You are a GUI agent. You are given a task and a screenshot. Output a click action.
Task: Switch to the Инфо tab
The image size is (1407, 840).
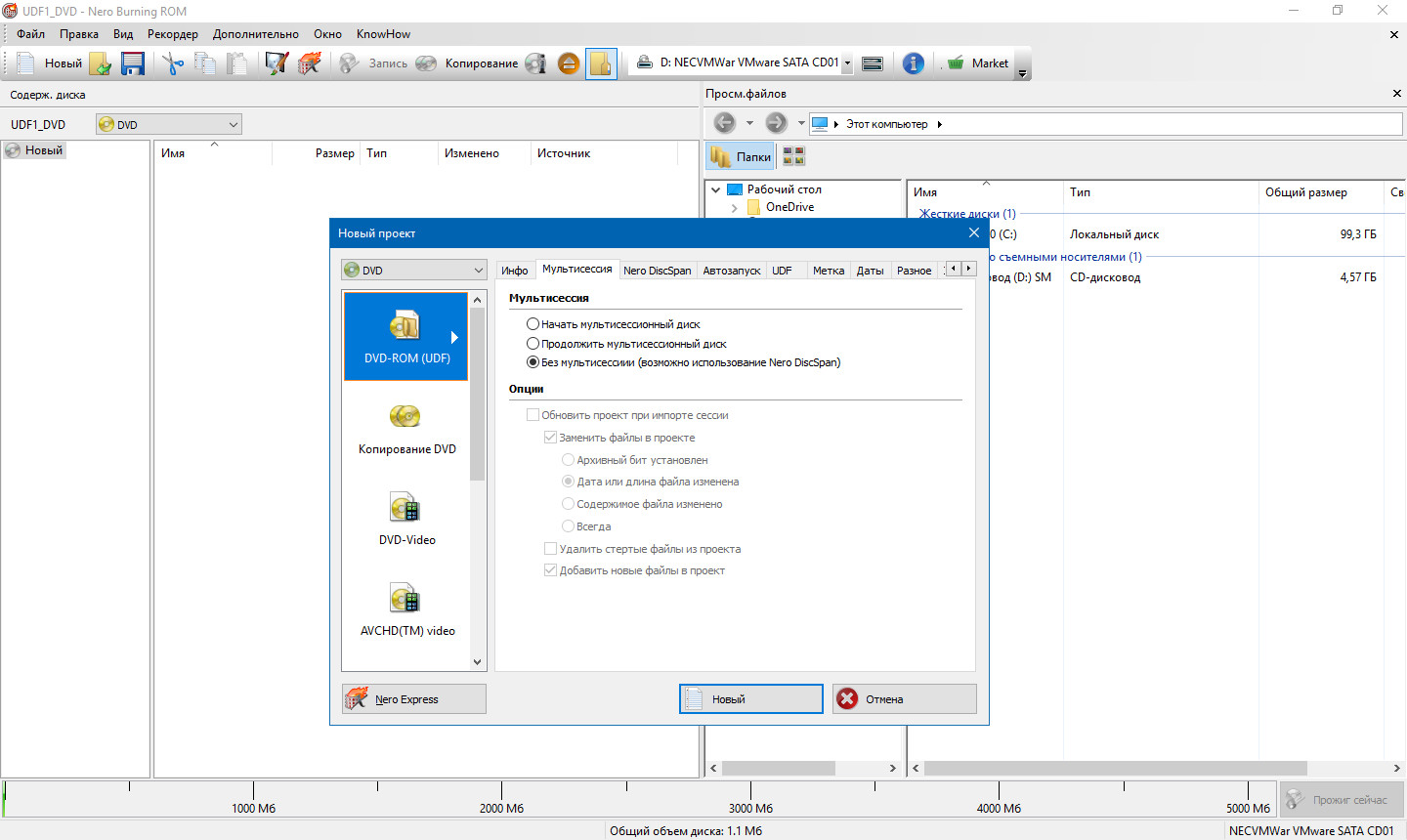tap(515, 271)
